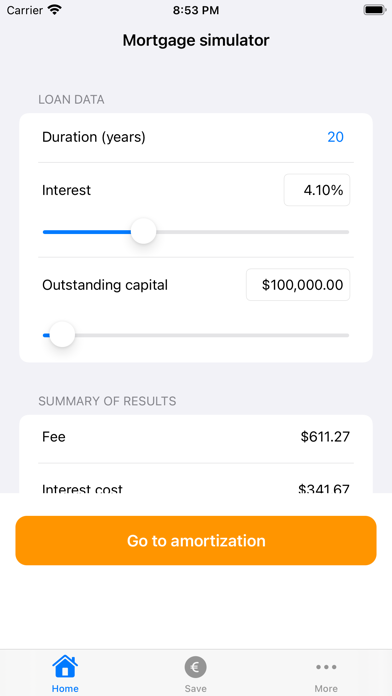Select the Interest cost amount $341.67
This screenshot has width=392, height=696.
324,489
